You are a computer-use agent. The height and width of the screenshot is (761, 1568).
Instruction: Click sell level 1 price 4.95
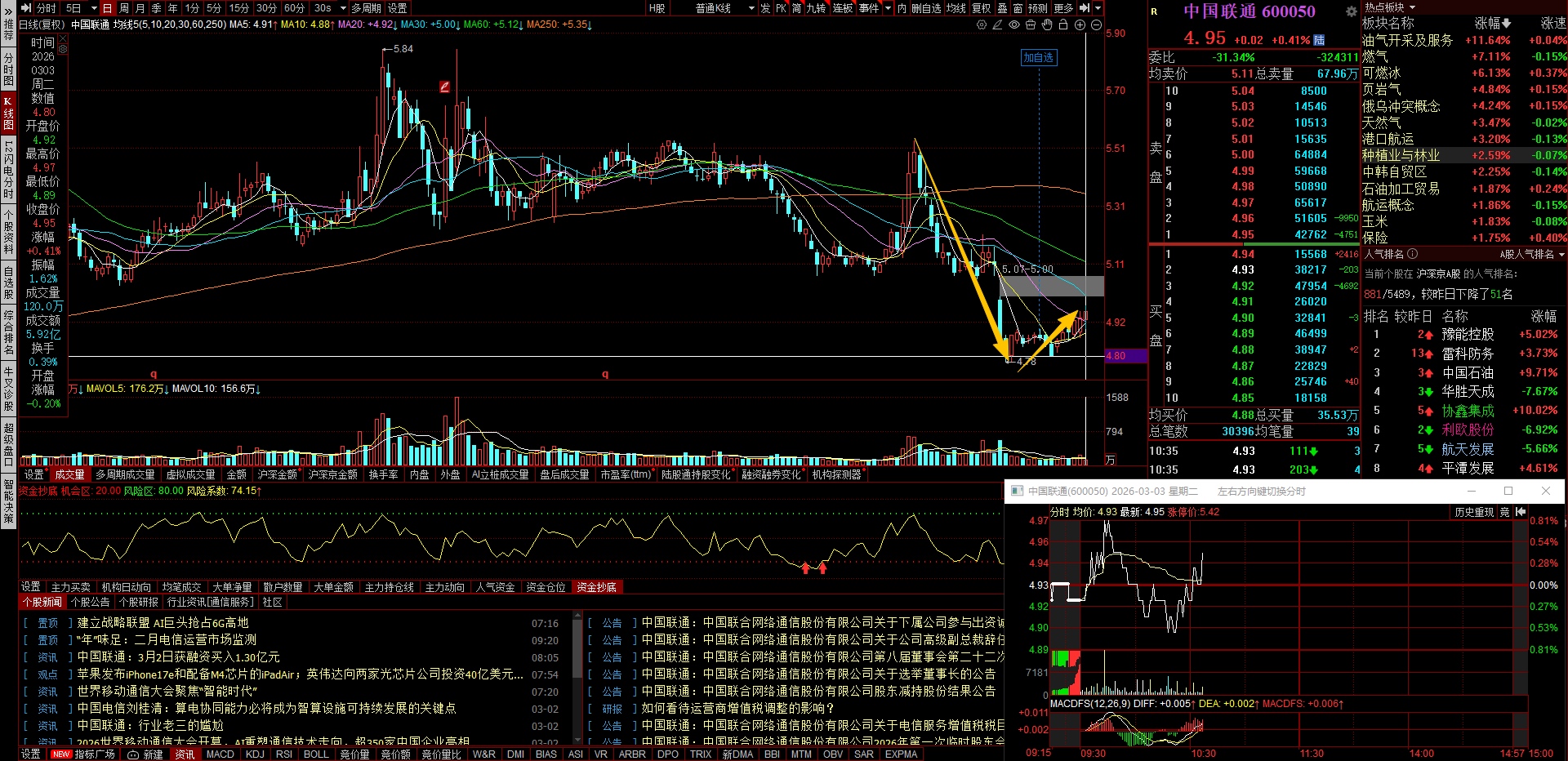point(1243,235)
